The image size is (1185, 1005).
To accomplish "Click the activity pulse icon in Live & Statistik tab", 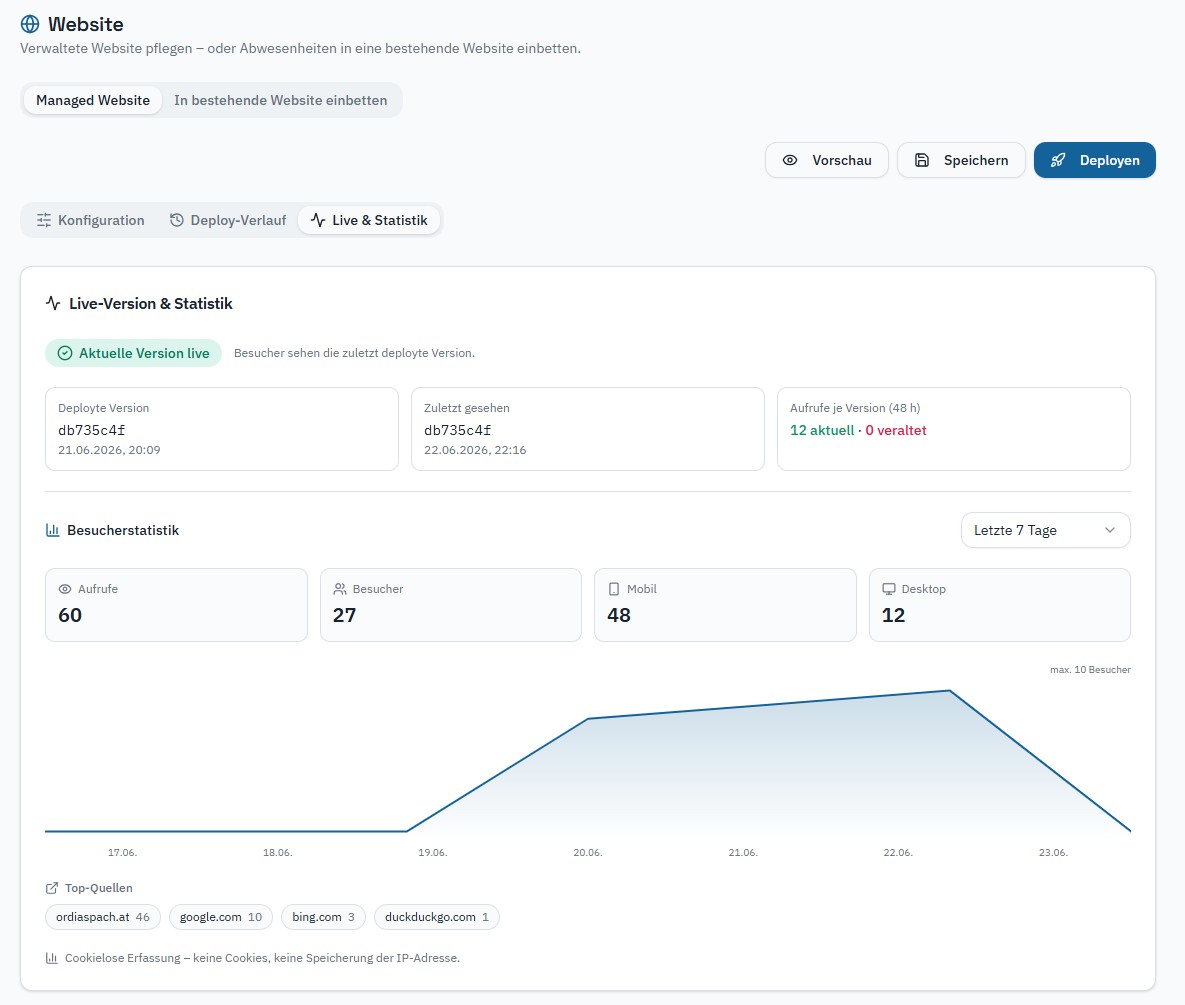I will [318, 220].
